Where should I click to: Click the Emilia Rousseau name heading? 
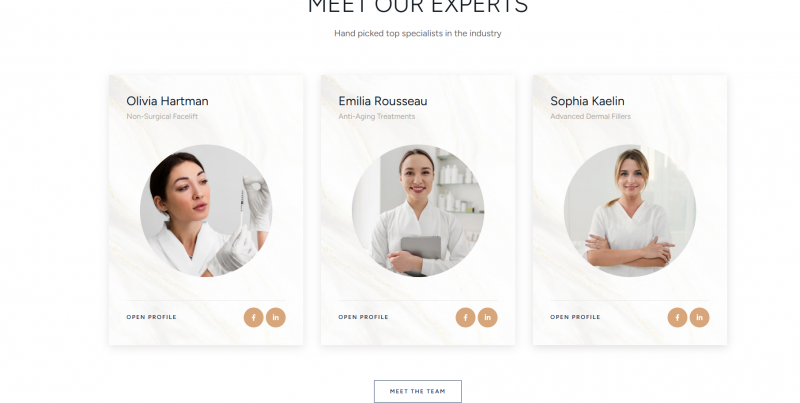(383, 101)
